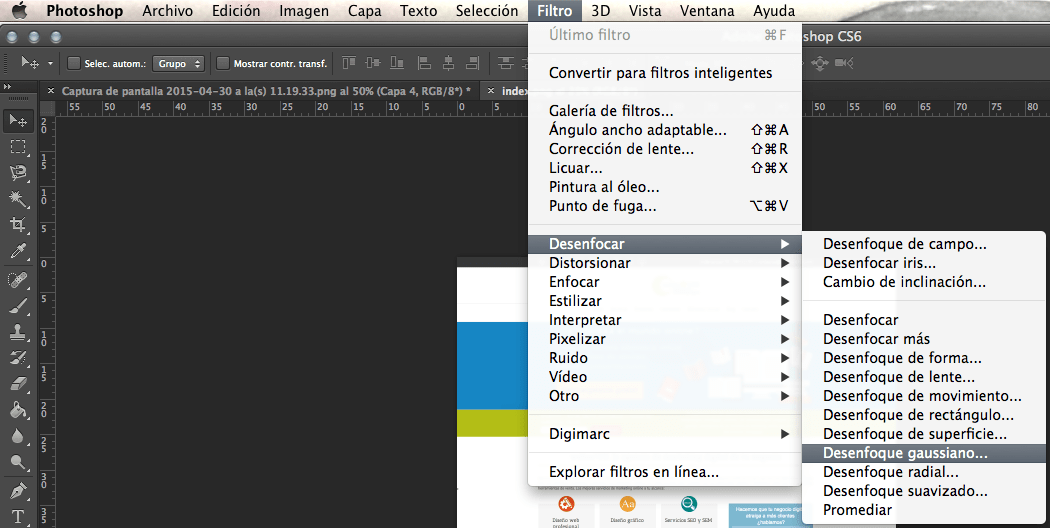Choose Desenfoque gaussiano from submenu
Screen dimensions: 1050x528
click(905, 453)
